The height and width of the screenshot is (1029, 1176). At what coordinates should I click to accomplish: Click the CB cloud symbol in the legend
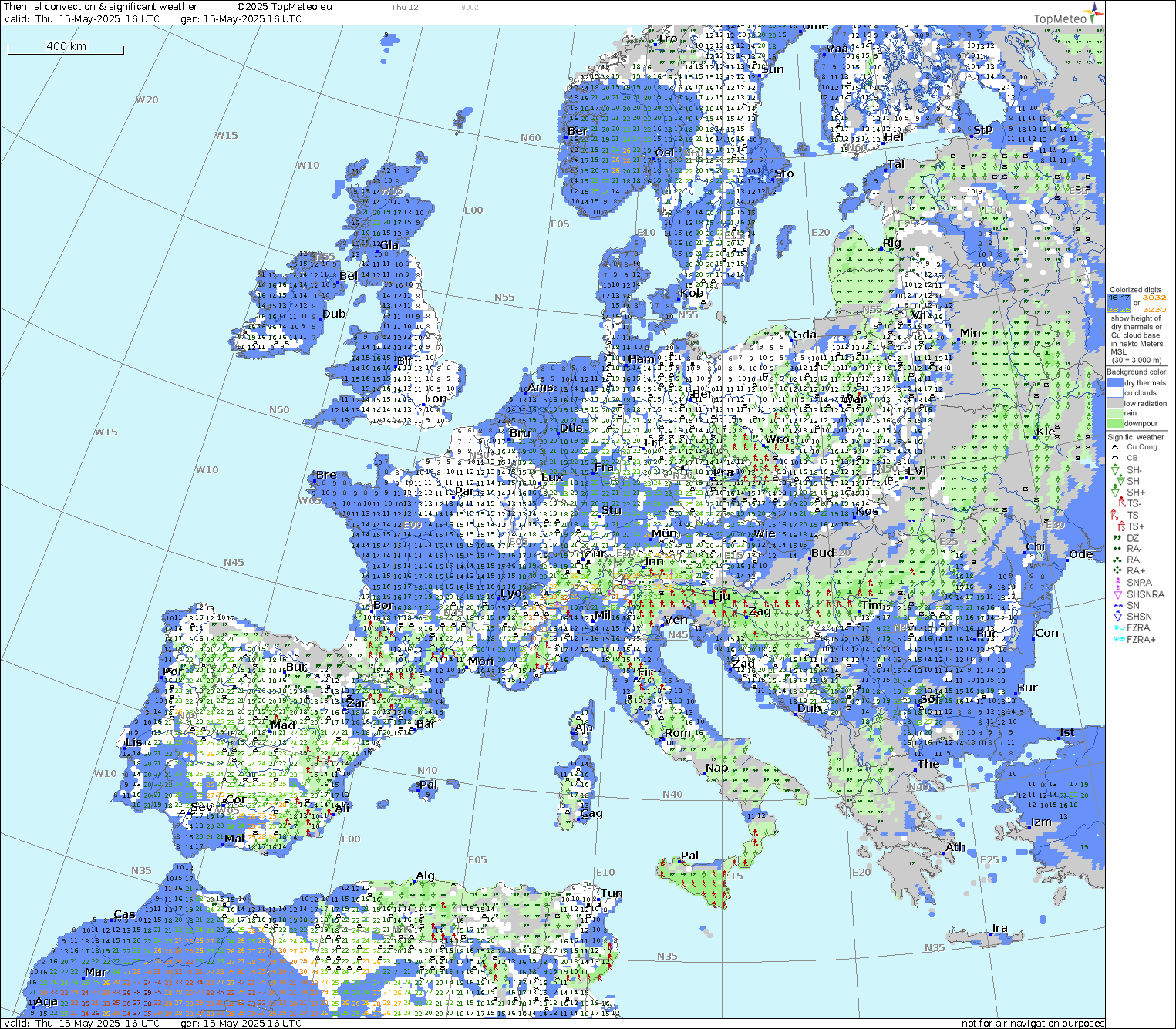click(x=1114, y=458)
